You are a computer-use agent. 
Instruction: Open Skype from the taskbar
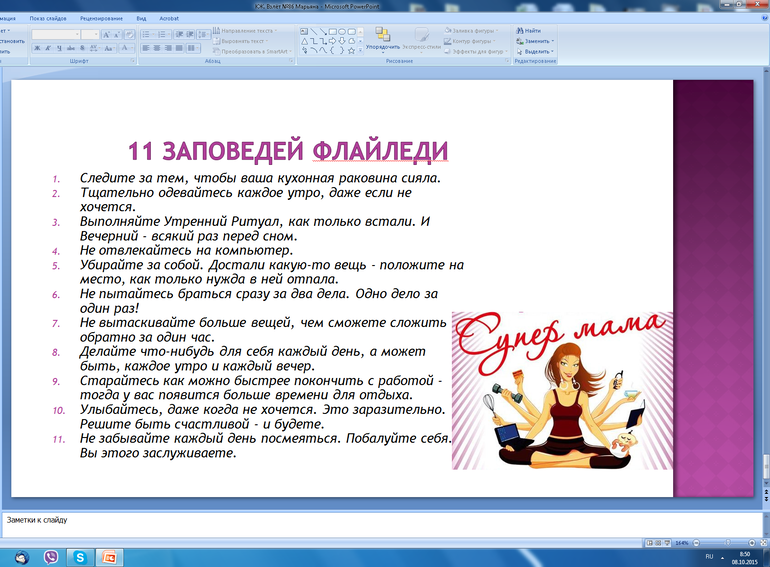coord(80,555)
